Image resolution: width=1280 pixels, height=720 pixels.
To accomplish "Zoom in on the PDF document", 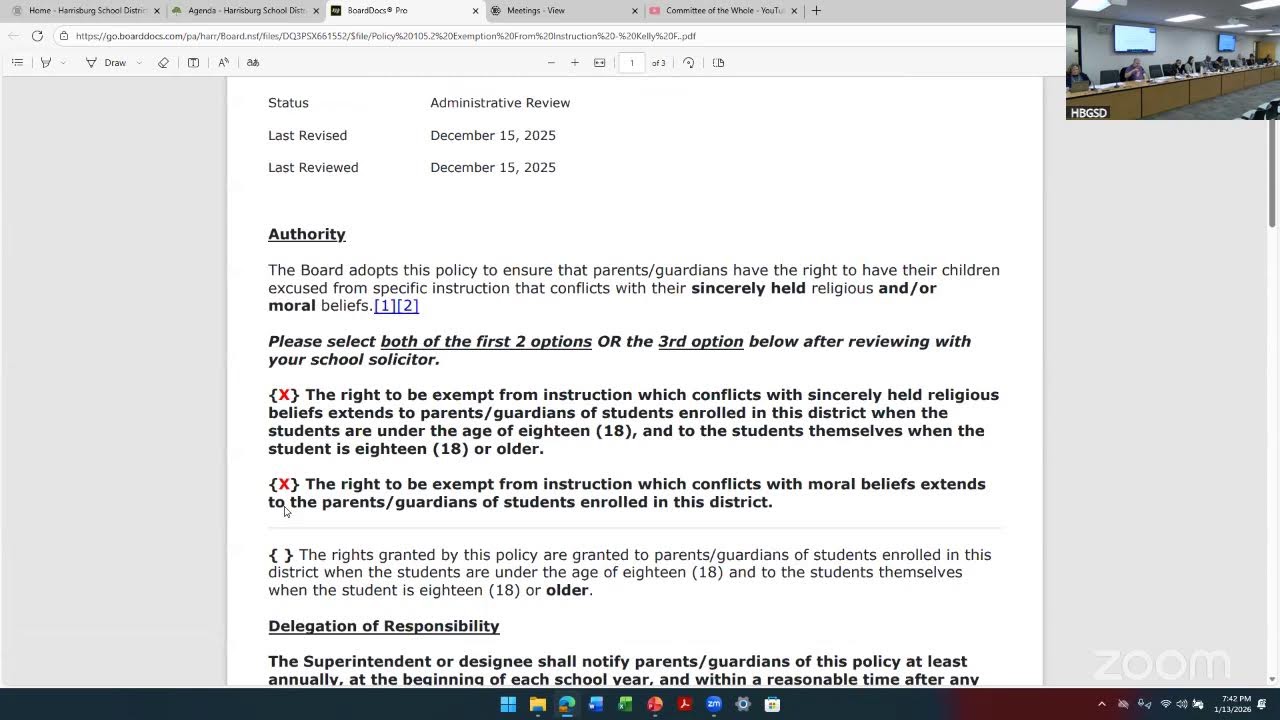I will (x=575, y=62).
